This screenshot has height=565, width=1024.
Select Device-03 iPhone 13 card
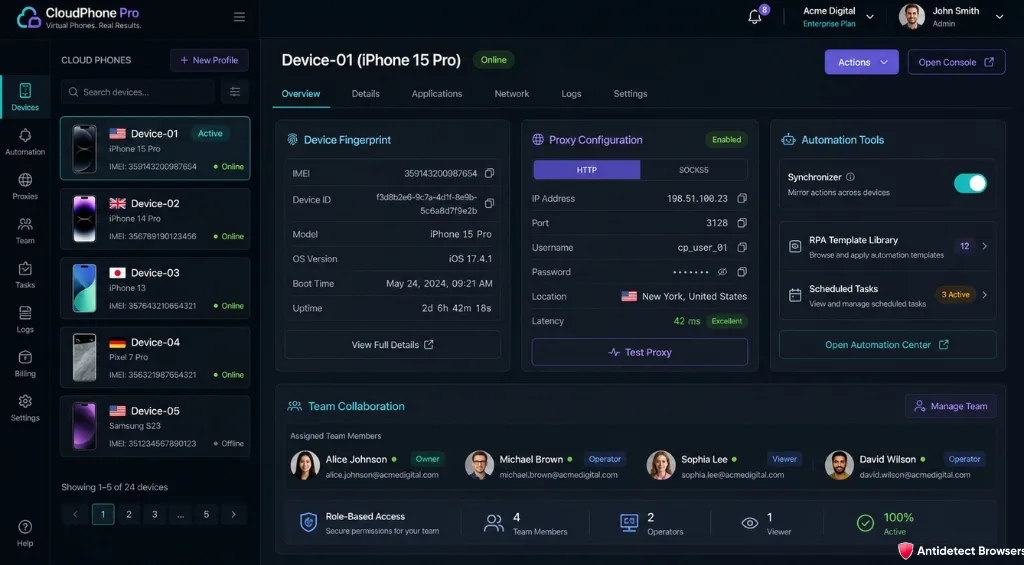[x=155, y=288]
